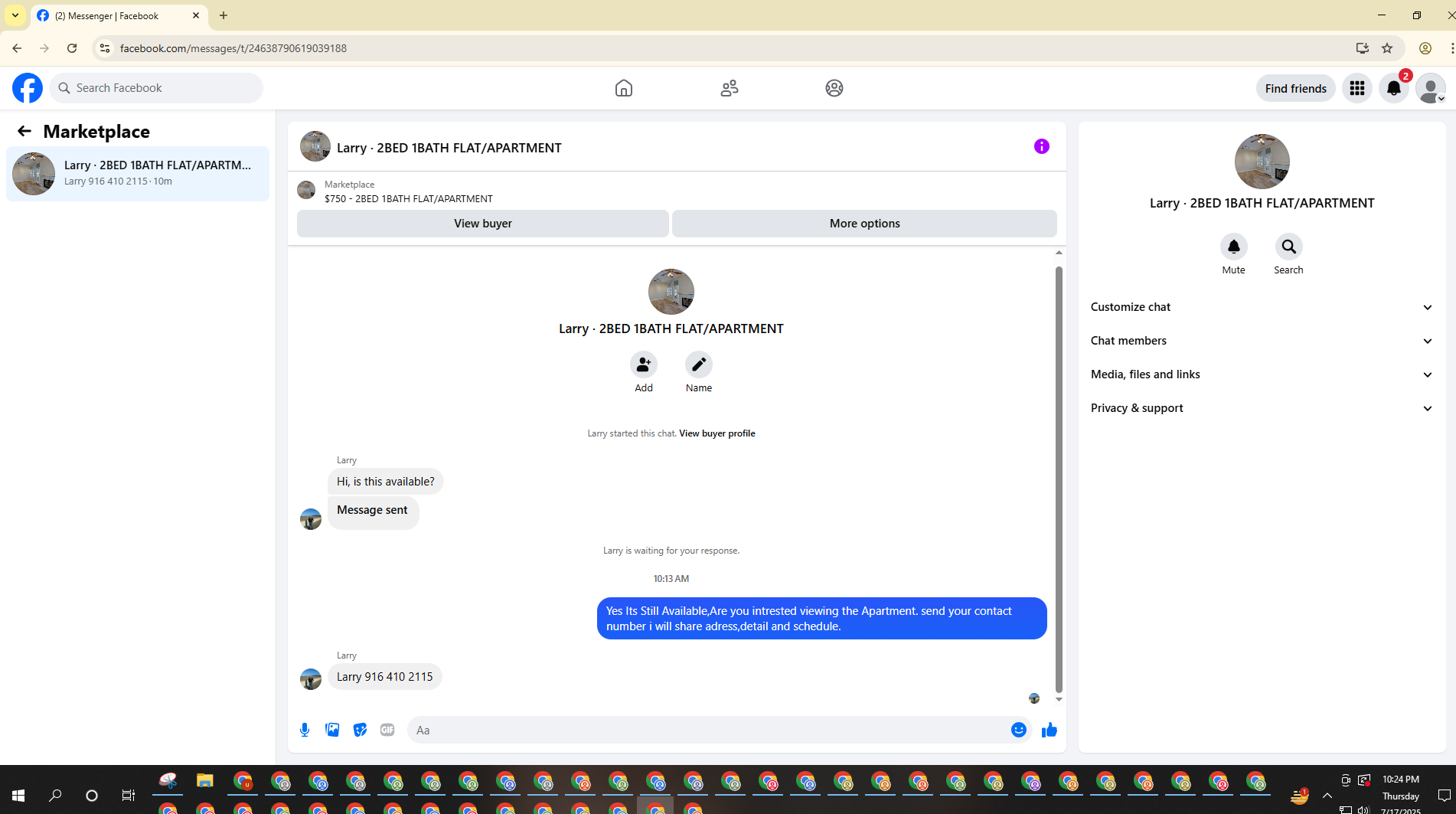1456x814 pixels.
Task: Go back from Marketplace chats list
Action: click(x=24, y=132)
